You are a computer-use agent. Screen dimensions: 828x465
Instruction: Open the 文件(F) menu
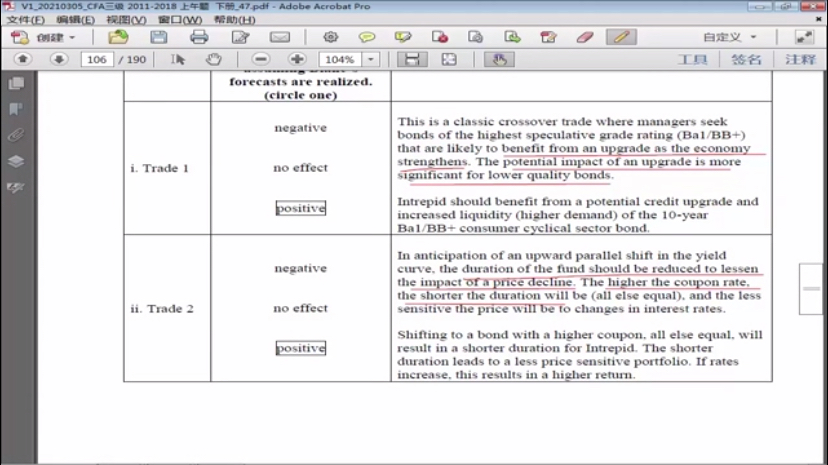pyautogui.click(x=25, y=19)
